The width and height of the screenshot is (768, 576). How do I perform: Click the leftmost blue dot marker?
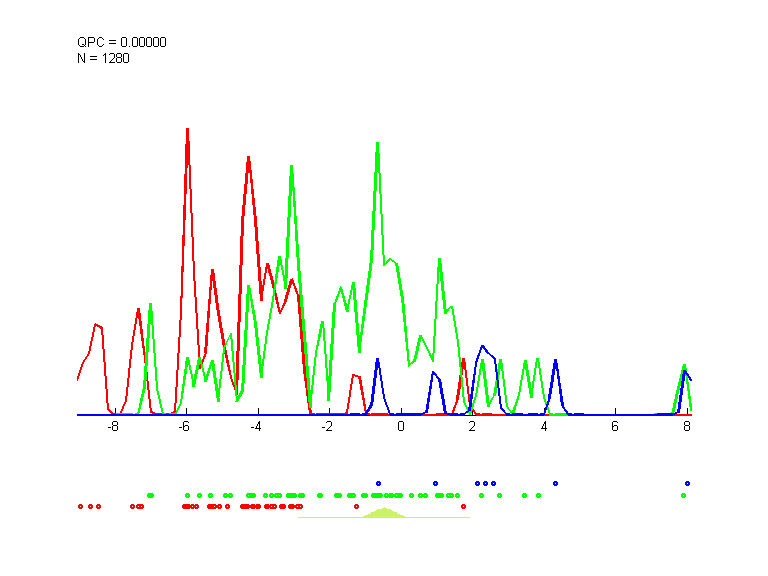pyautogui.click(x=378, y=483)
